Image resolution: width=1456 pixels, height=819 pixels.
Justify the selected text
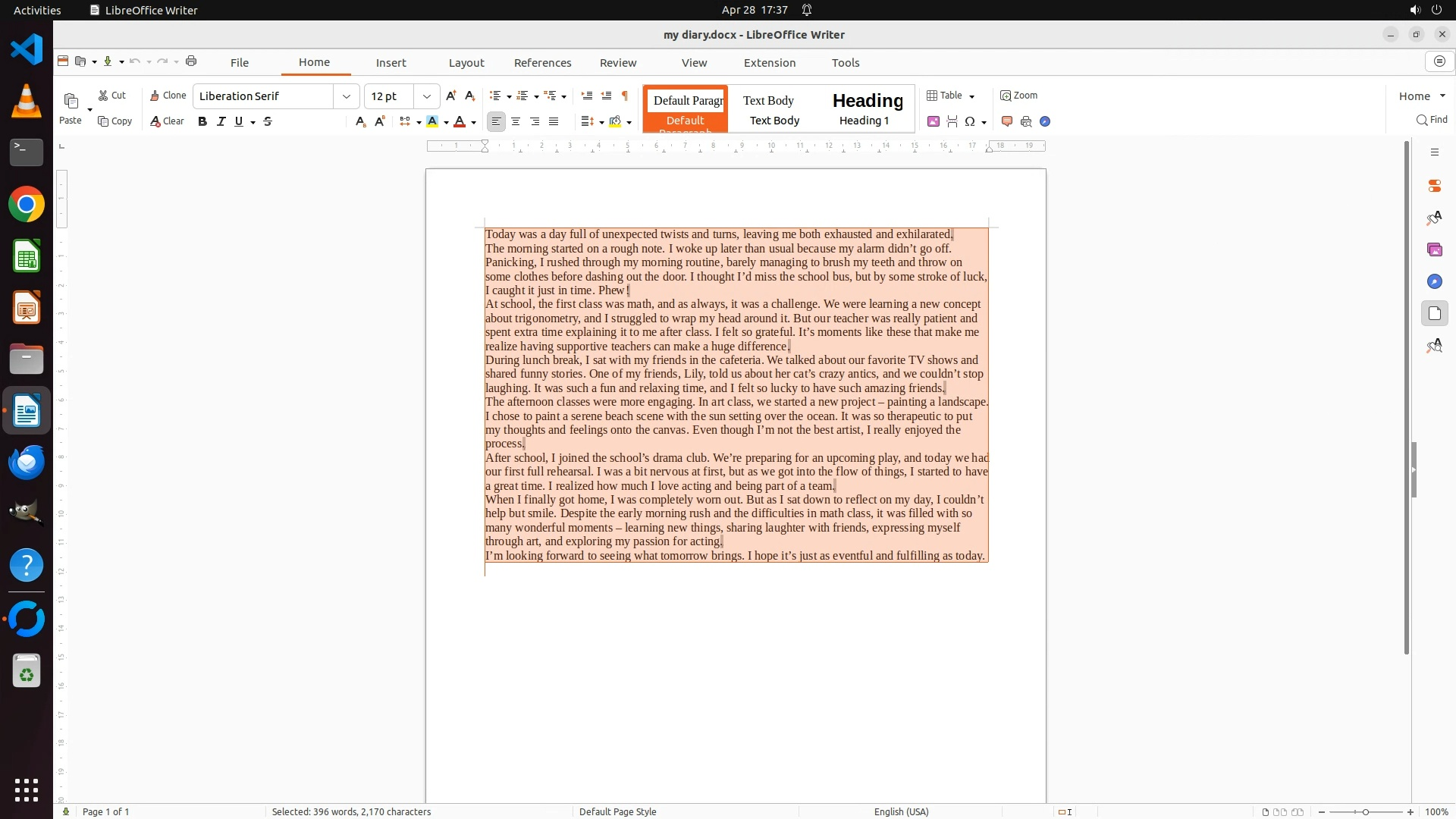coord(554,121)
